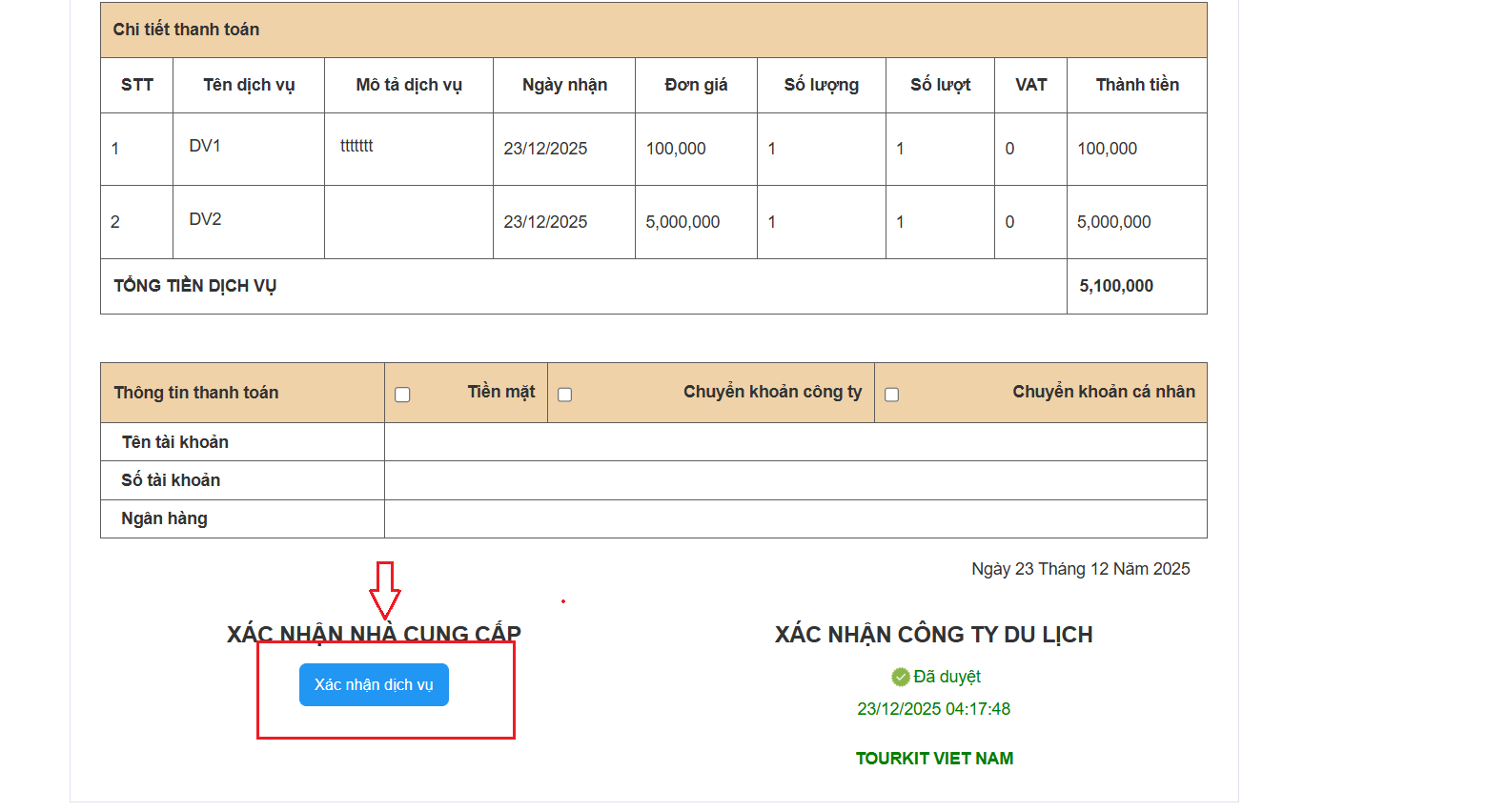Enable the Chuyển khoản công ty checkbox
Viewport: 1487px width, 812px height.
tap(564, 395)
